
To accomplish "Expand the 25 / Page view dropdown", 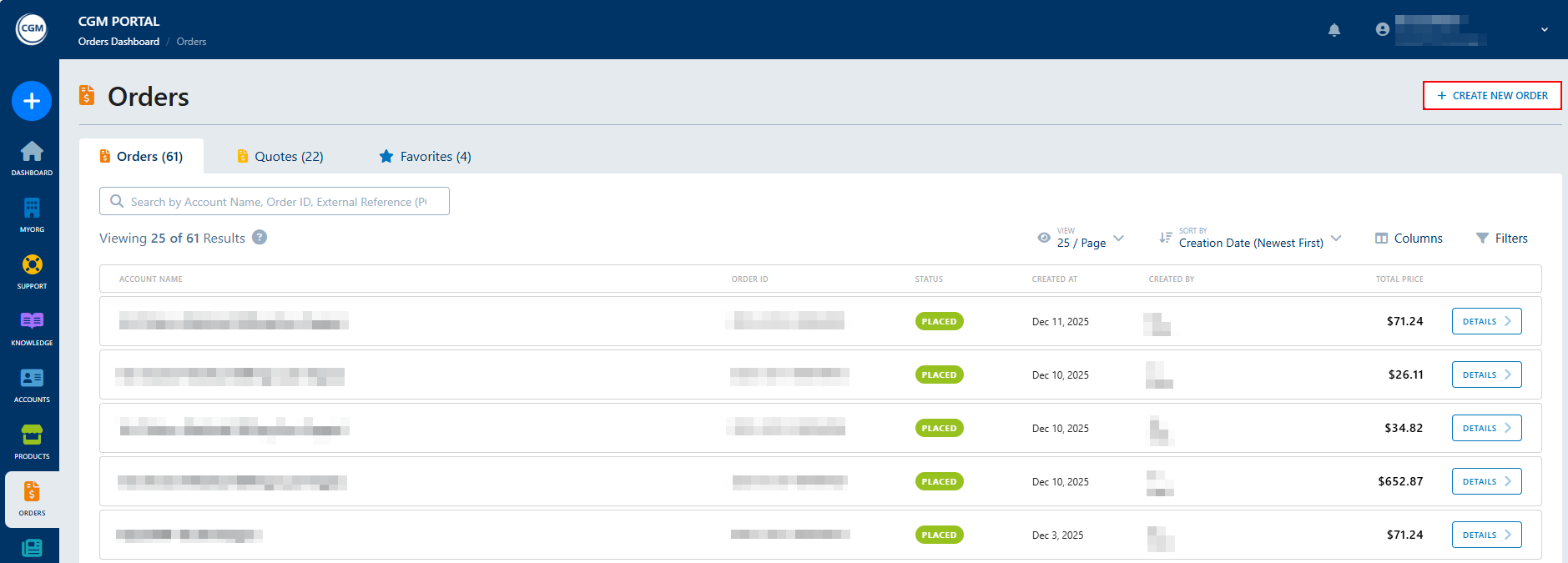I will coord(1081,239).
